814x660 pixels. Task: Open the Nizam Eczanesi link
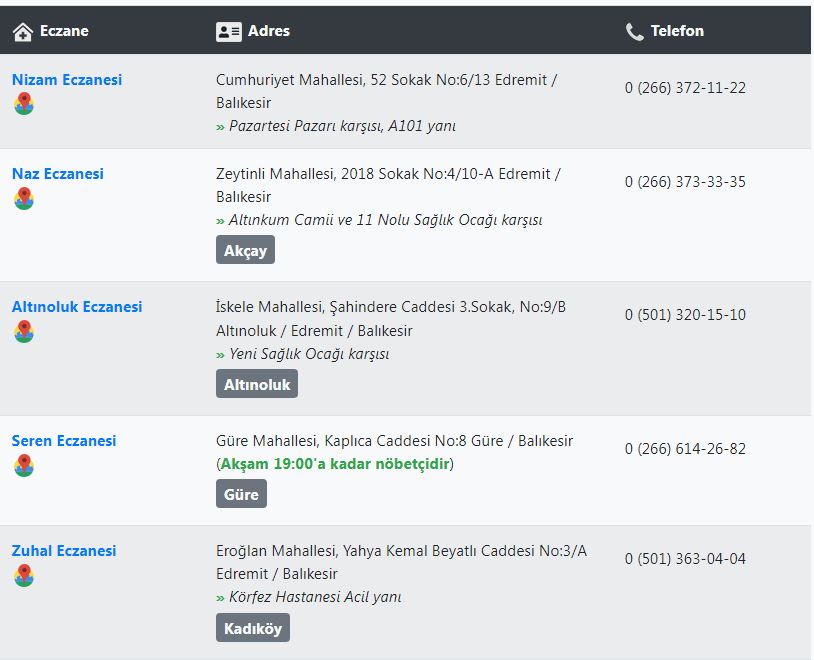coord(67,79)
